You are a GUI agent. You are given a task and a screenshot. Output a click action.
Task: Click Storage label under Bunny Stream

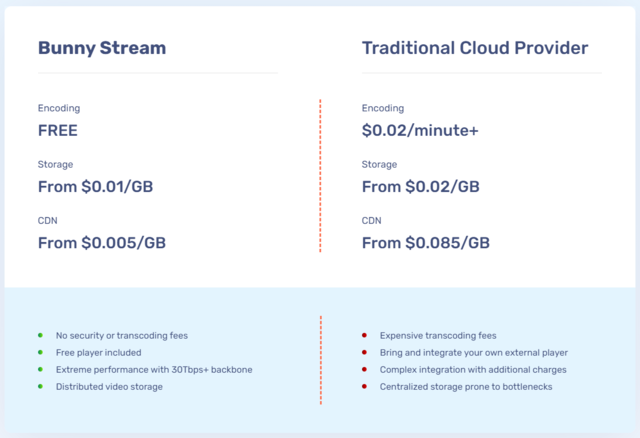coord(56,165)
